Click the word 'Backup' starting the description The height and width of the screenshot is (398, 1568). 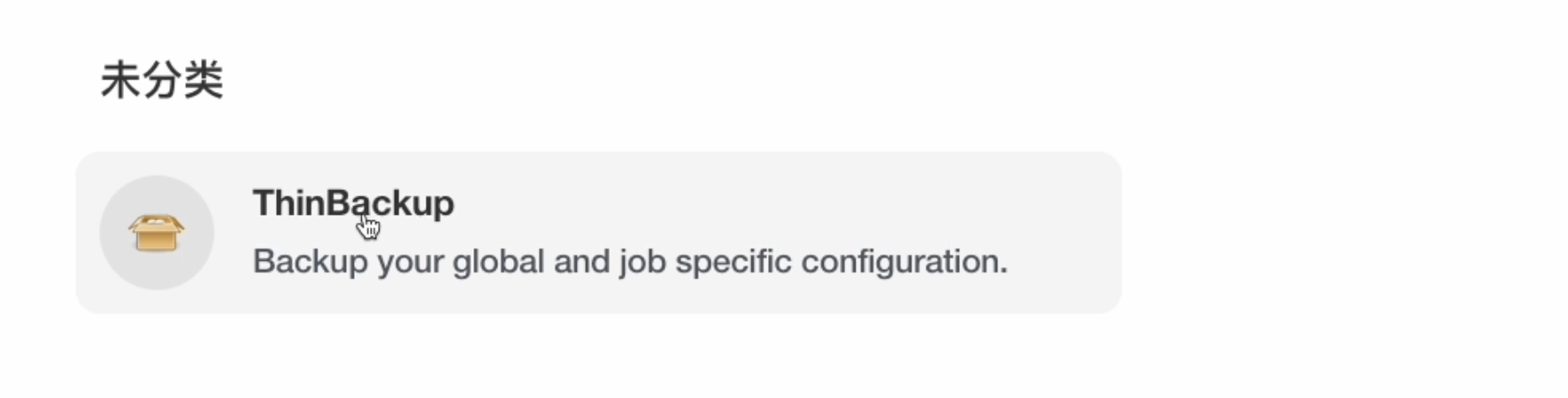(x=311, y=262)
